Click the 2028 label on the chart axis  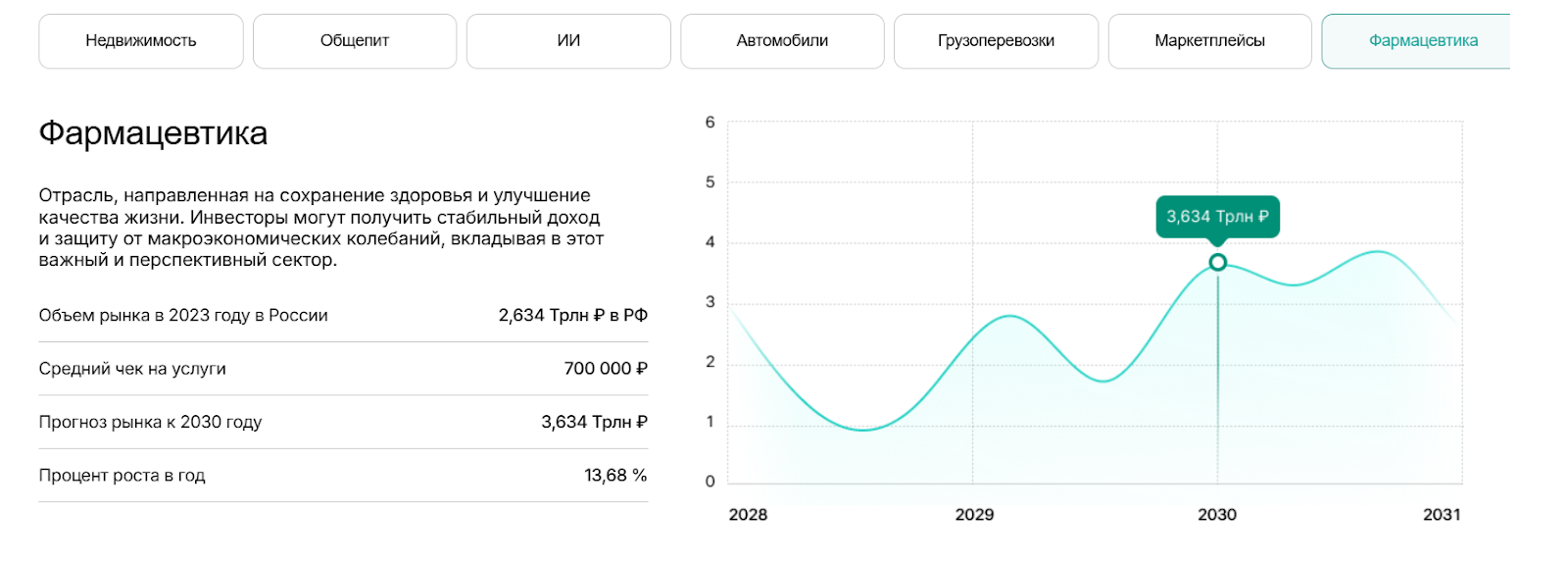[748, 515]
